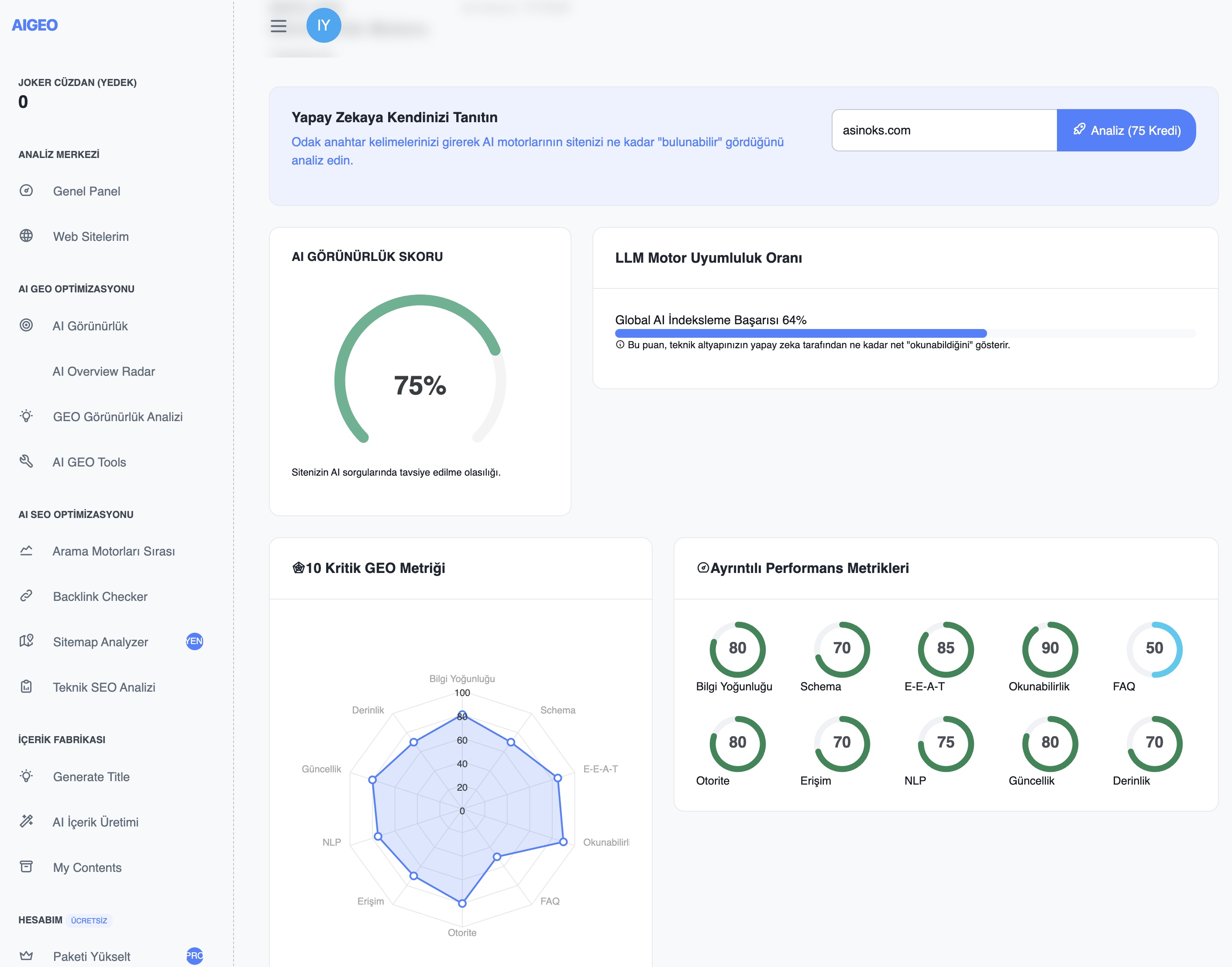Click the Global AI İndeksleme progress bar
The image size is (1232, 967).
click(905, 333)
